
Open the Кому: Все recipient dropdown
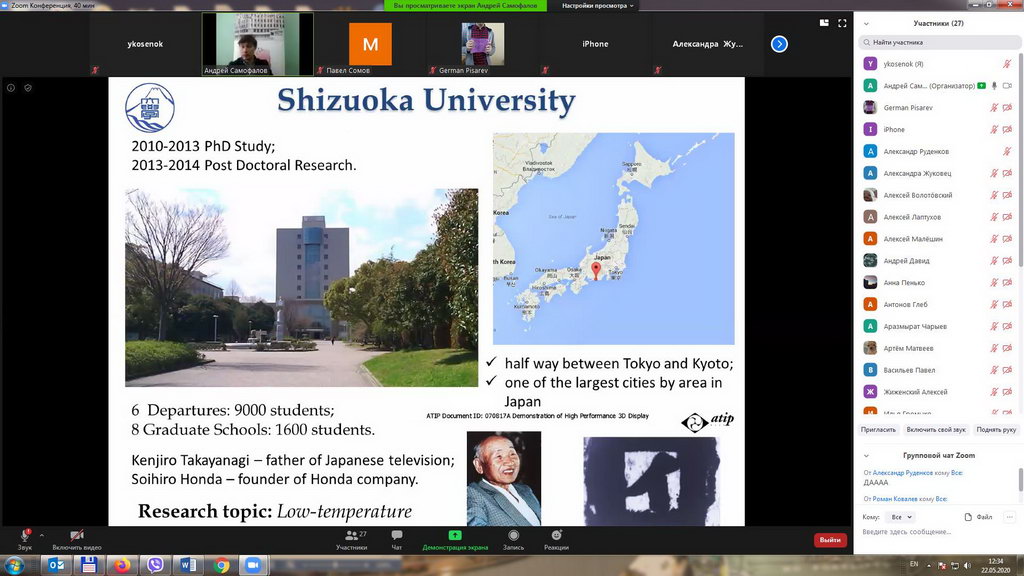pos(901,517)
